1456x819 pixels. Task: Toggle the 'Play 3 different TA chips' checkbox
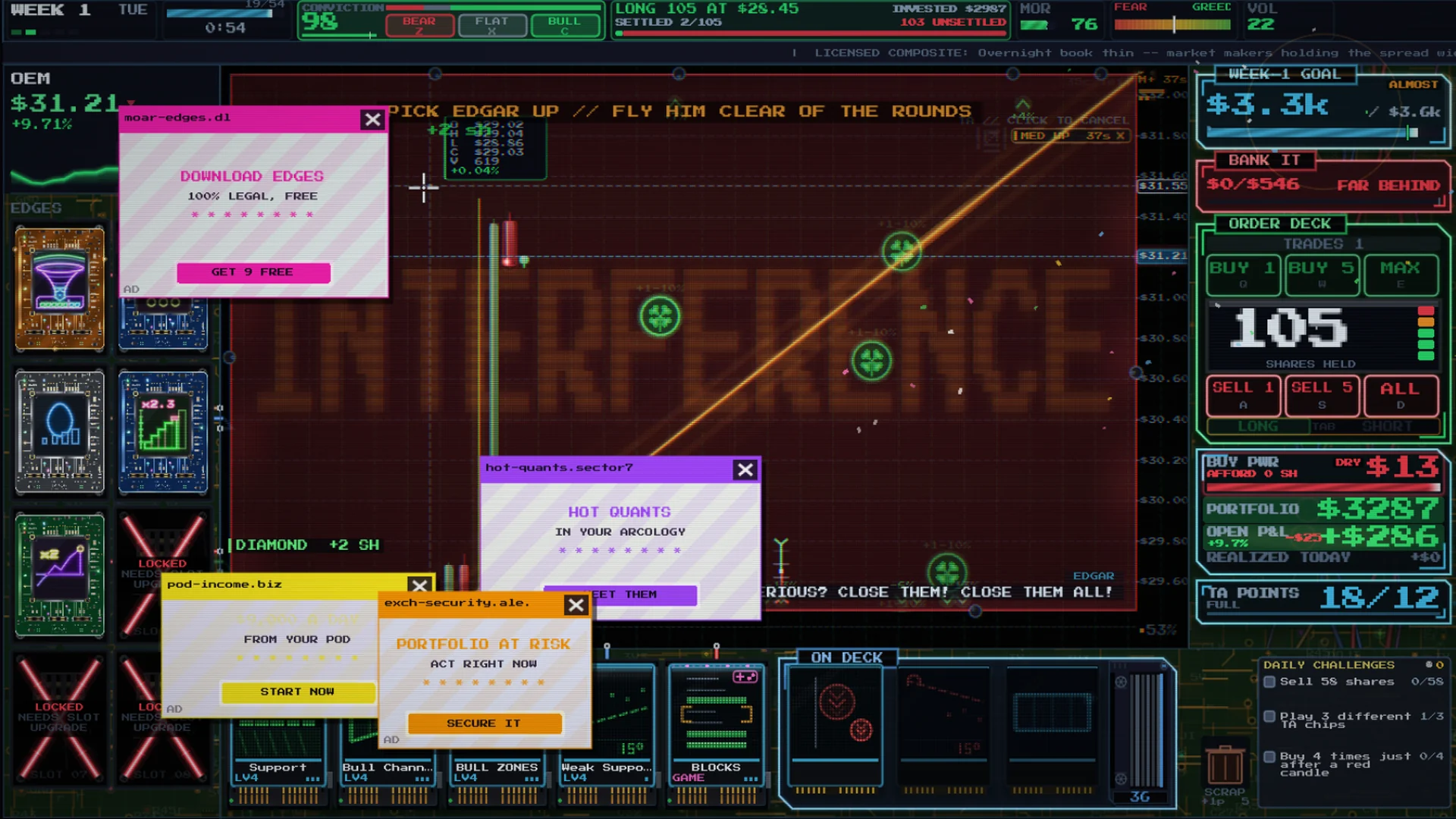point(1269,717)
